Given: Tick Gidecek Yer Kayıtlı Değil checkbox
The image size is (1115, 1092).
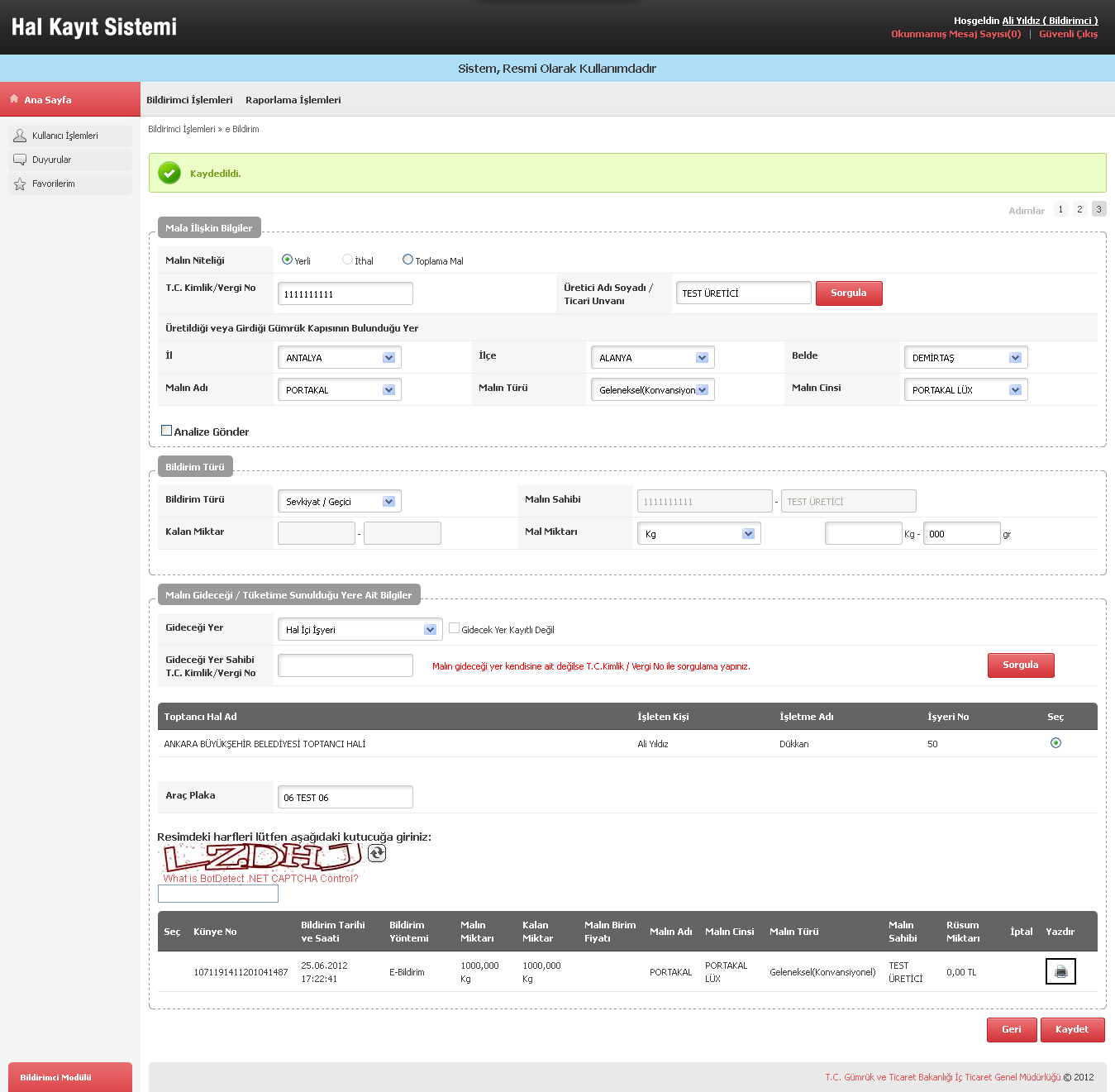Looking at the screenshot, I should (454, 628).
